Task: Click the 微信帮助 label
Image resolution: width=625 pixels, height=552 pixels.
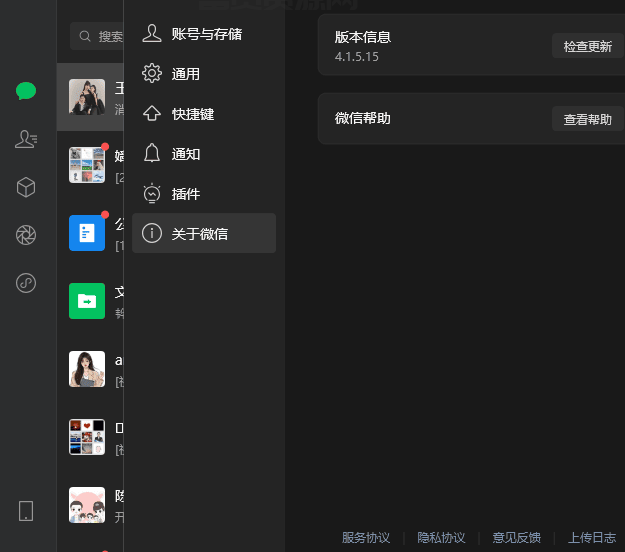Action: (362, 118)
